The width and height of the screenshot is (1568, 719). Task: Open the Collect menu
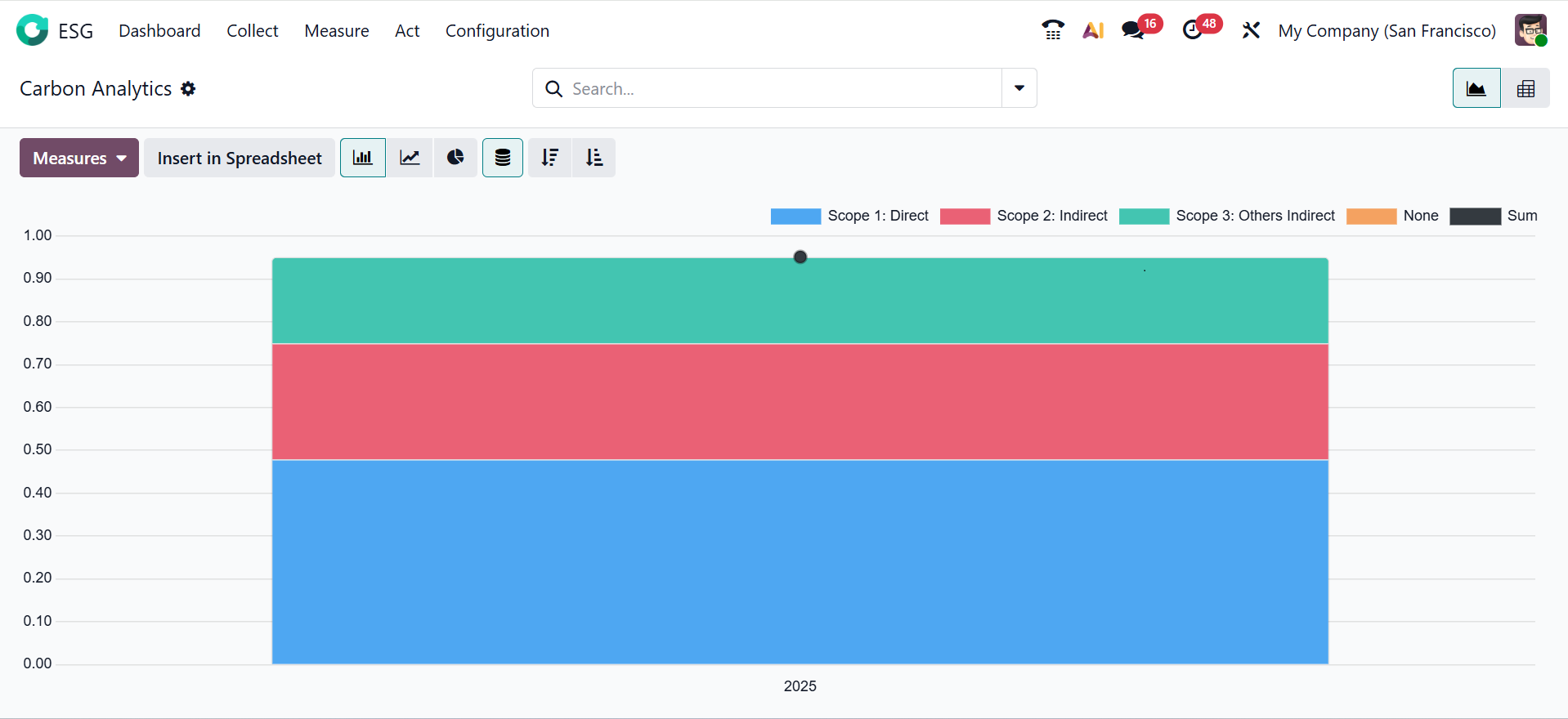coord(253,30)
